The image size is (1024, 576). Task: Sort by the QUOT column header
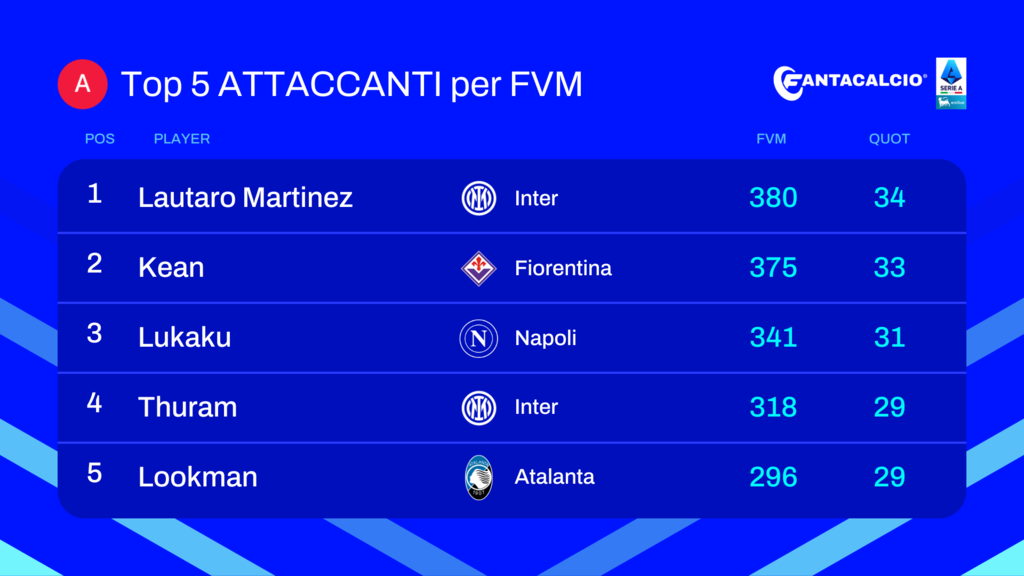[889, 139]
